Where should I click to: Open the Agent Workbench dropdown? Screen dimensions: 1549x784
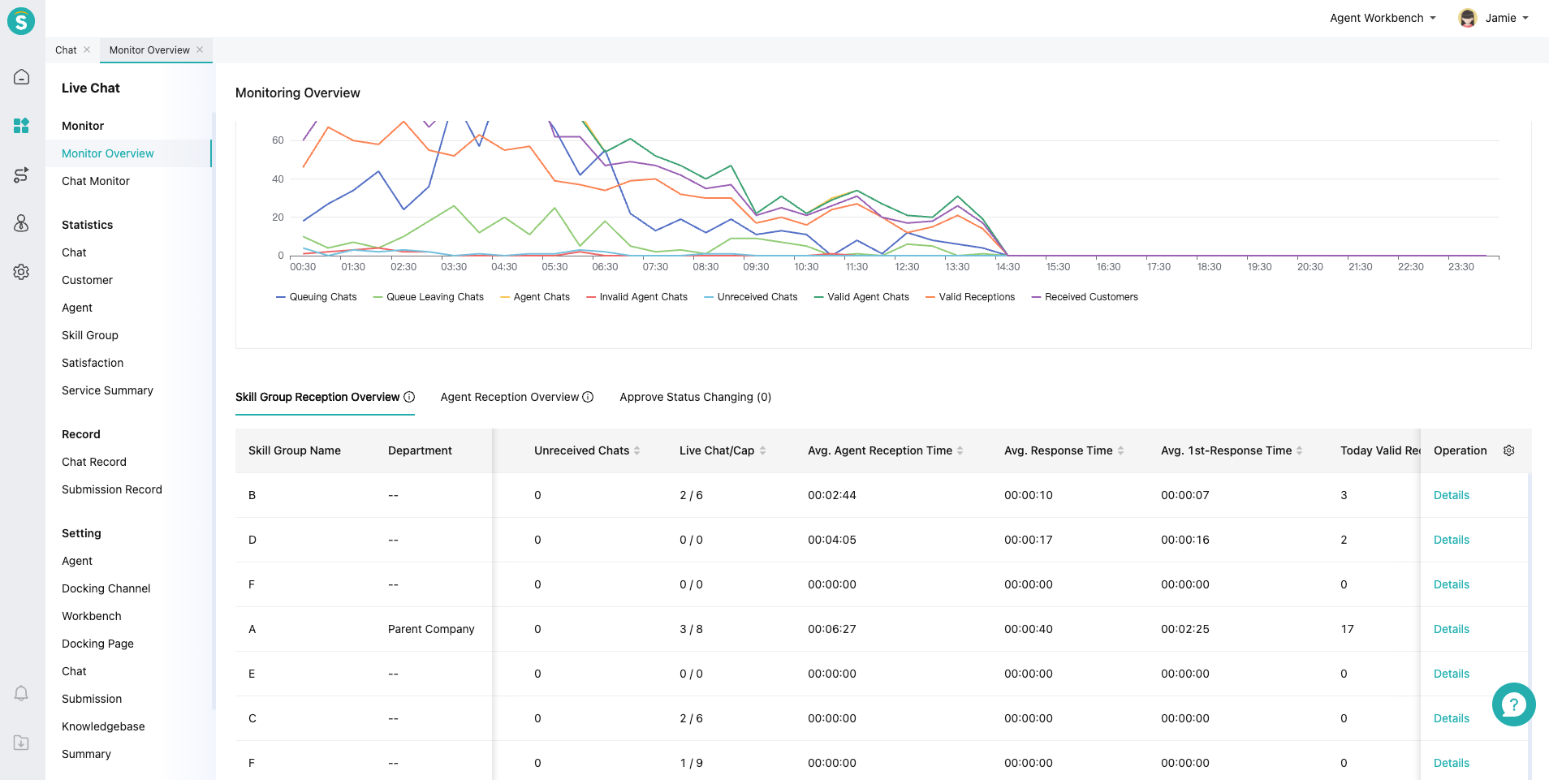click(1383, 18)
